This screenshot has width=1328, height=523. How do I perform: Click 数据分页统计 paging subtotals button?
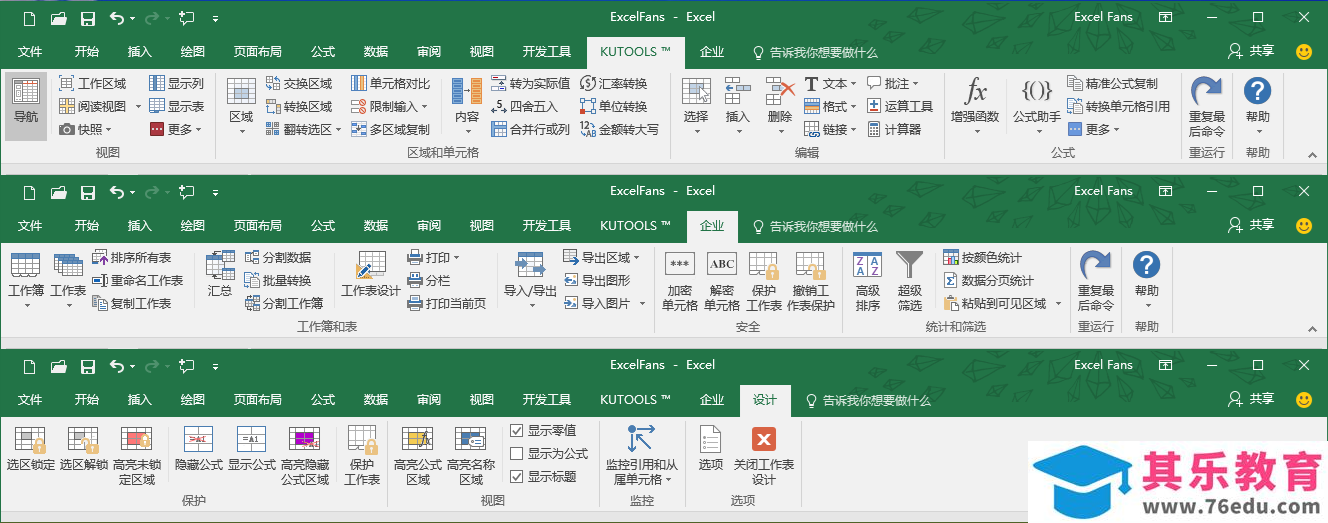pos(989,281)
